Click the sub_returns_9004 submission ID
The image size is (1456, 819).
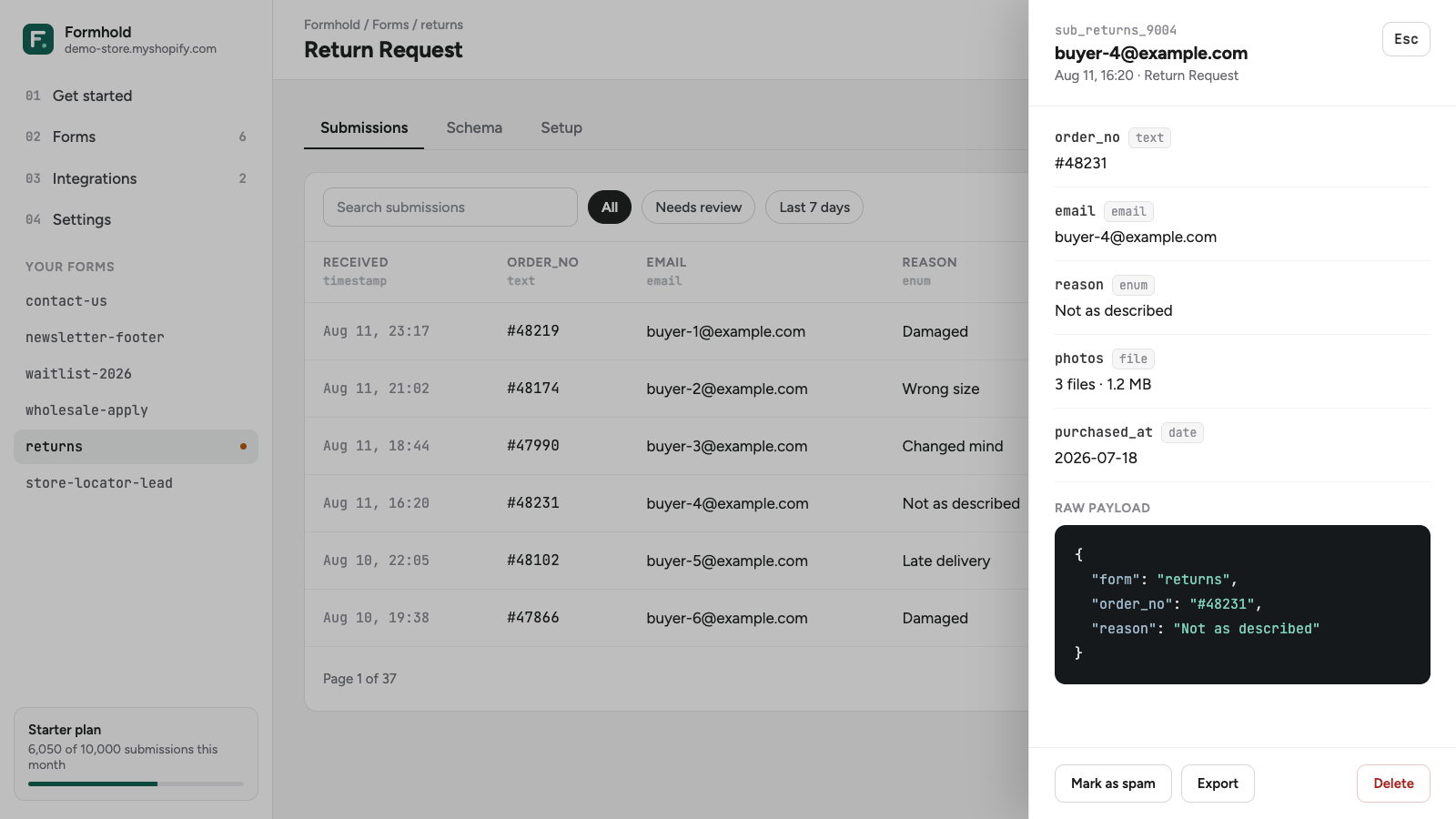[1116, 30]
